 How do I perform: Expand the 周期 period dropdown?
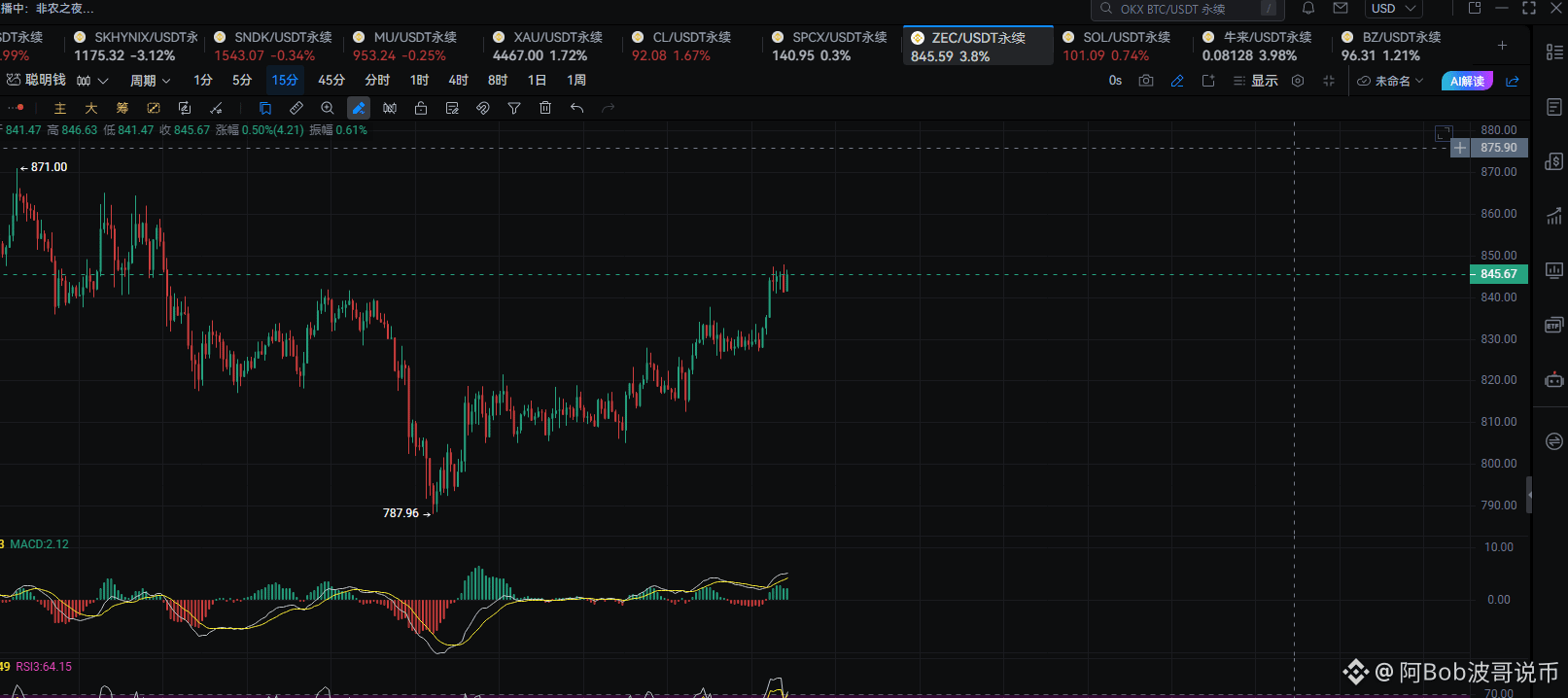pos(151,81)
